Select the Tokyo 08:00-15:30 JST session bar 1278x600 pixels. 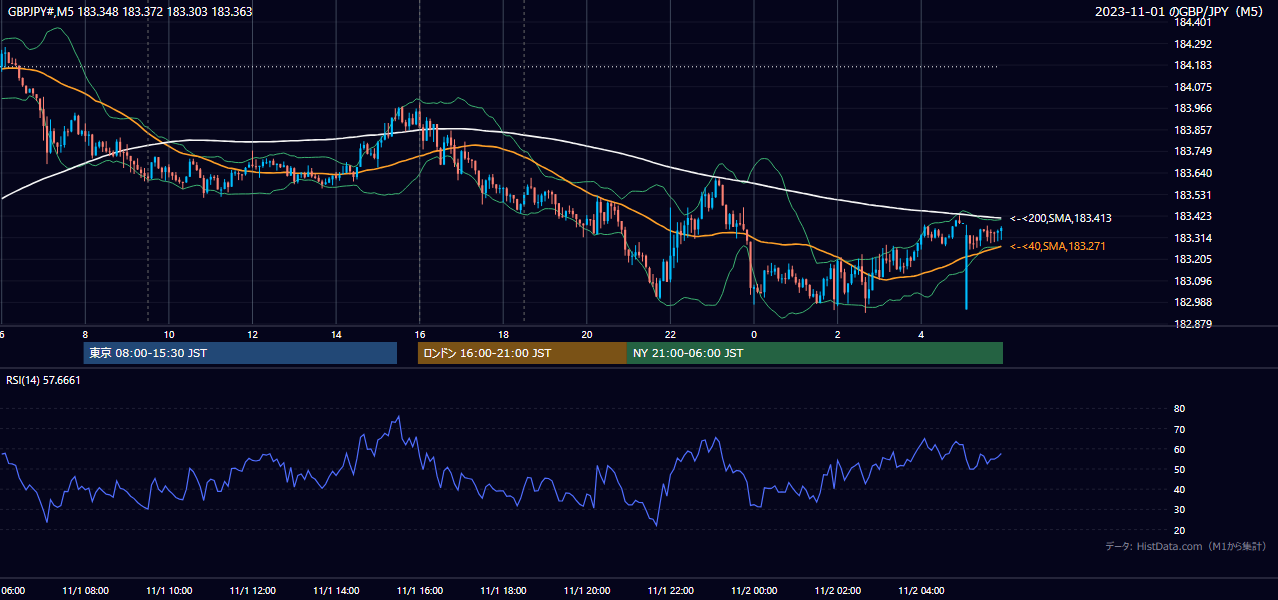240,353
